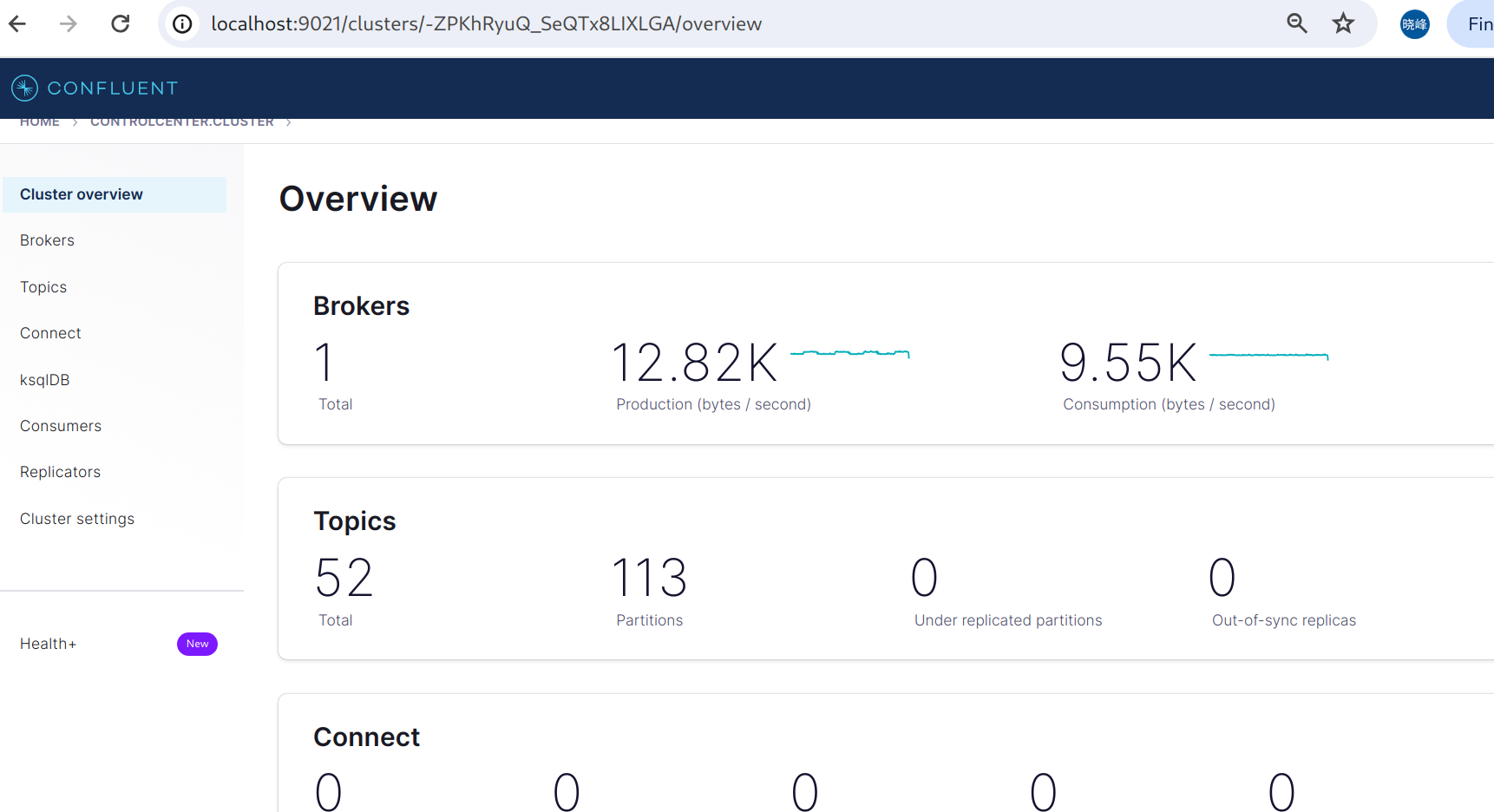The width and height of the screenshot is (1494, 812).
Task: Click the consumption sparkline chart
Action: point(1268,355)
